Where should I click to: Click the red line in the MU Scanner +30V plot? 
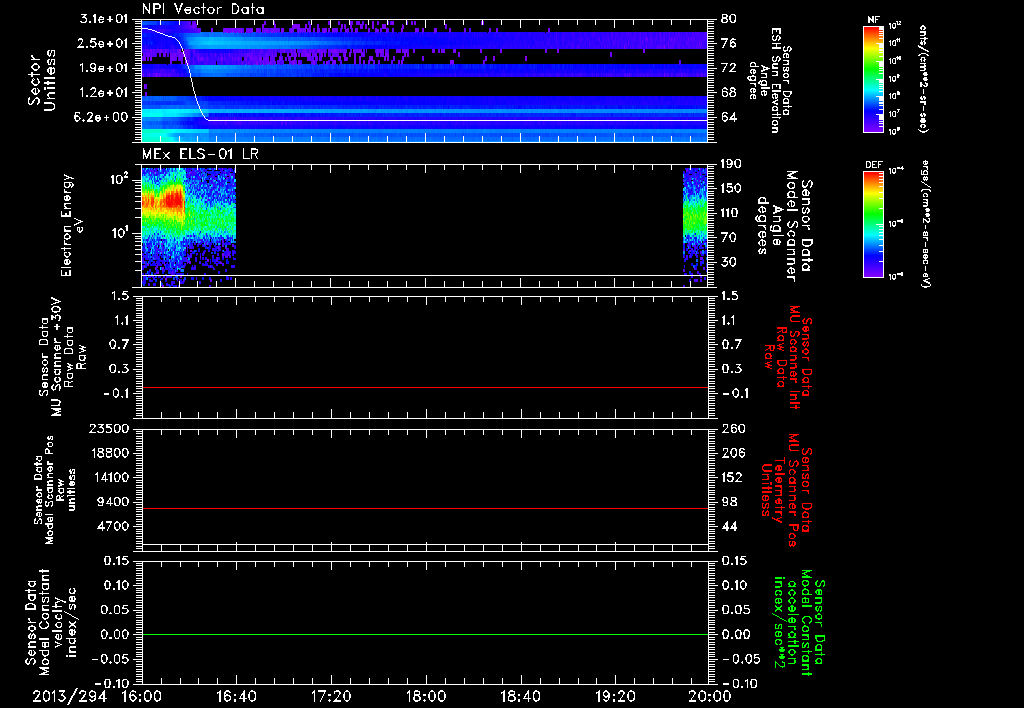425,387
